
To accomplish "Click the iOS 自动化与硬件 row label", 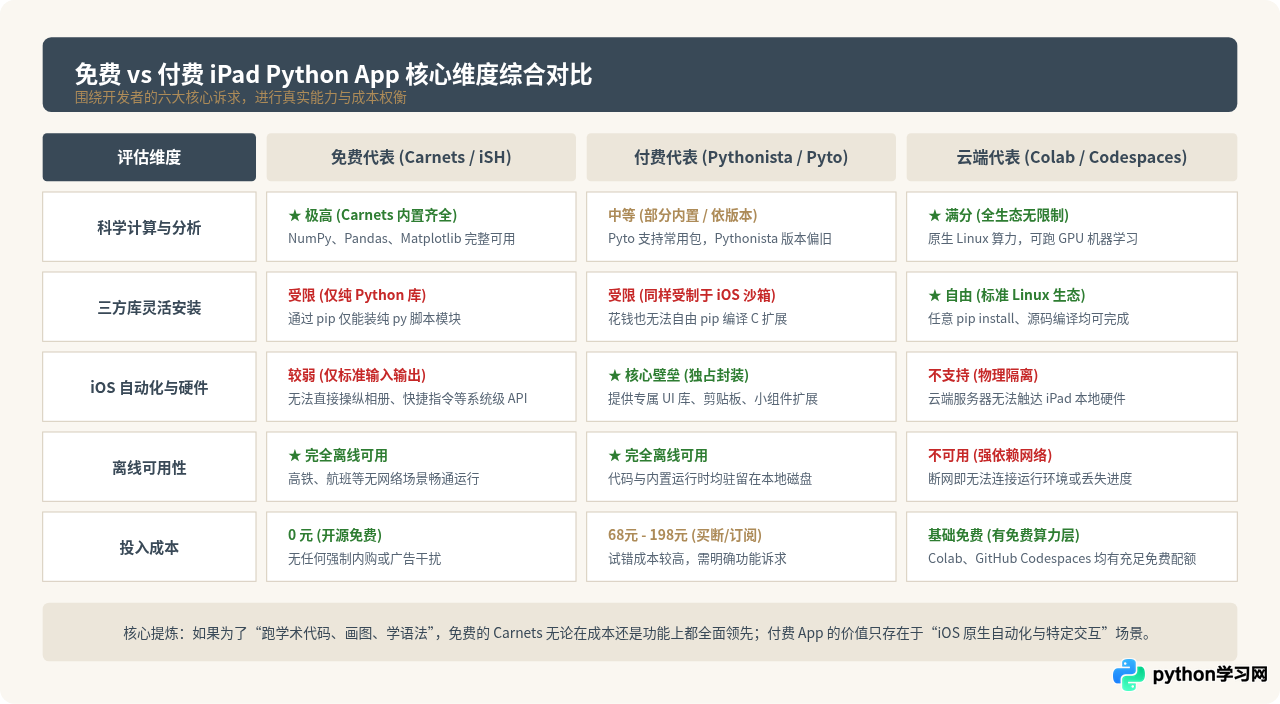I will [x=149, y=387].
